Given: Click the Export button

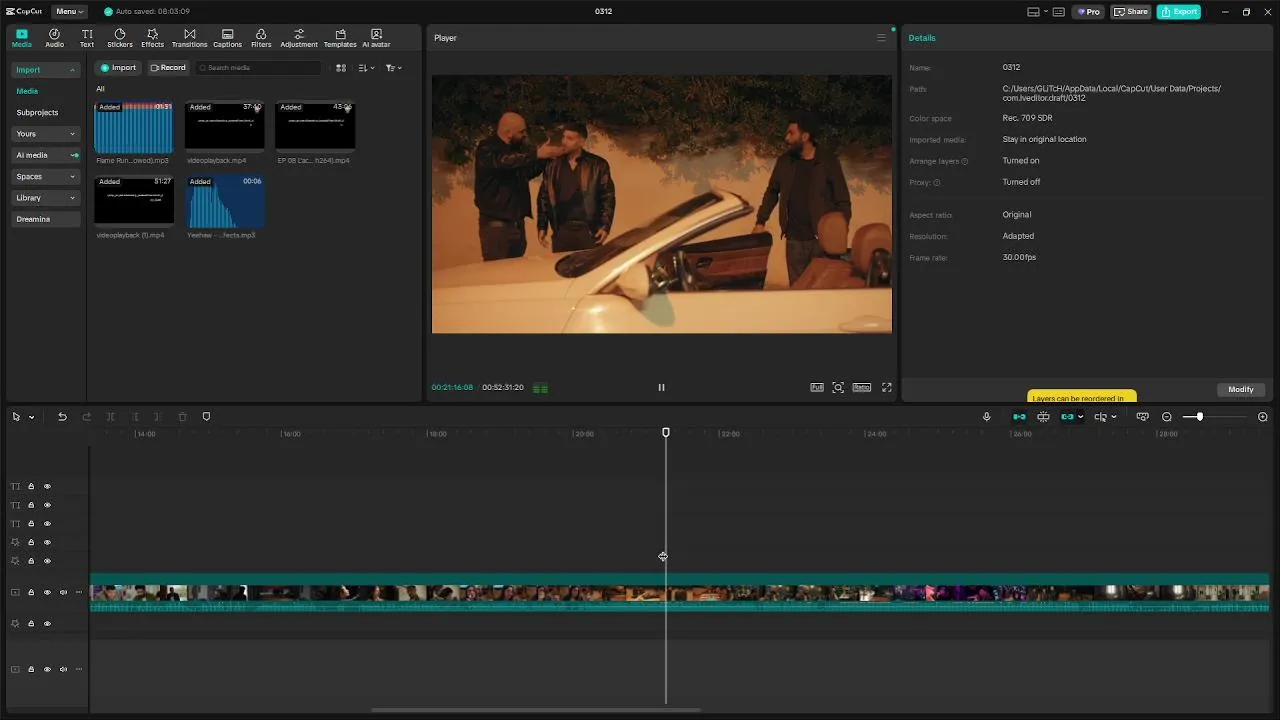Looking at the screenshot, I should coord(1179,12).
